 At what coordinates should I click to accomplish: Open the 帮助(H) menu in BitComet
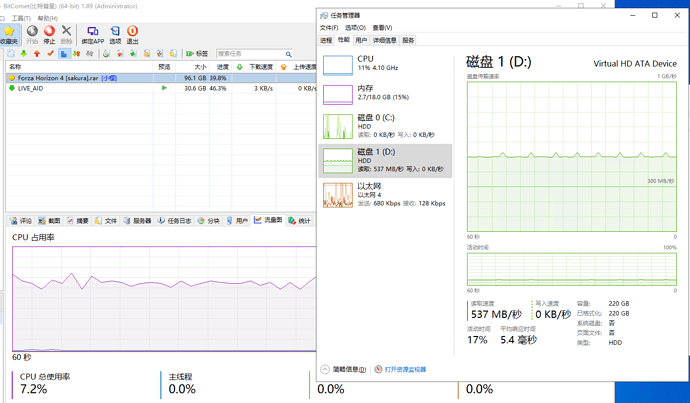pos(48,18)
